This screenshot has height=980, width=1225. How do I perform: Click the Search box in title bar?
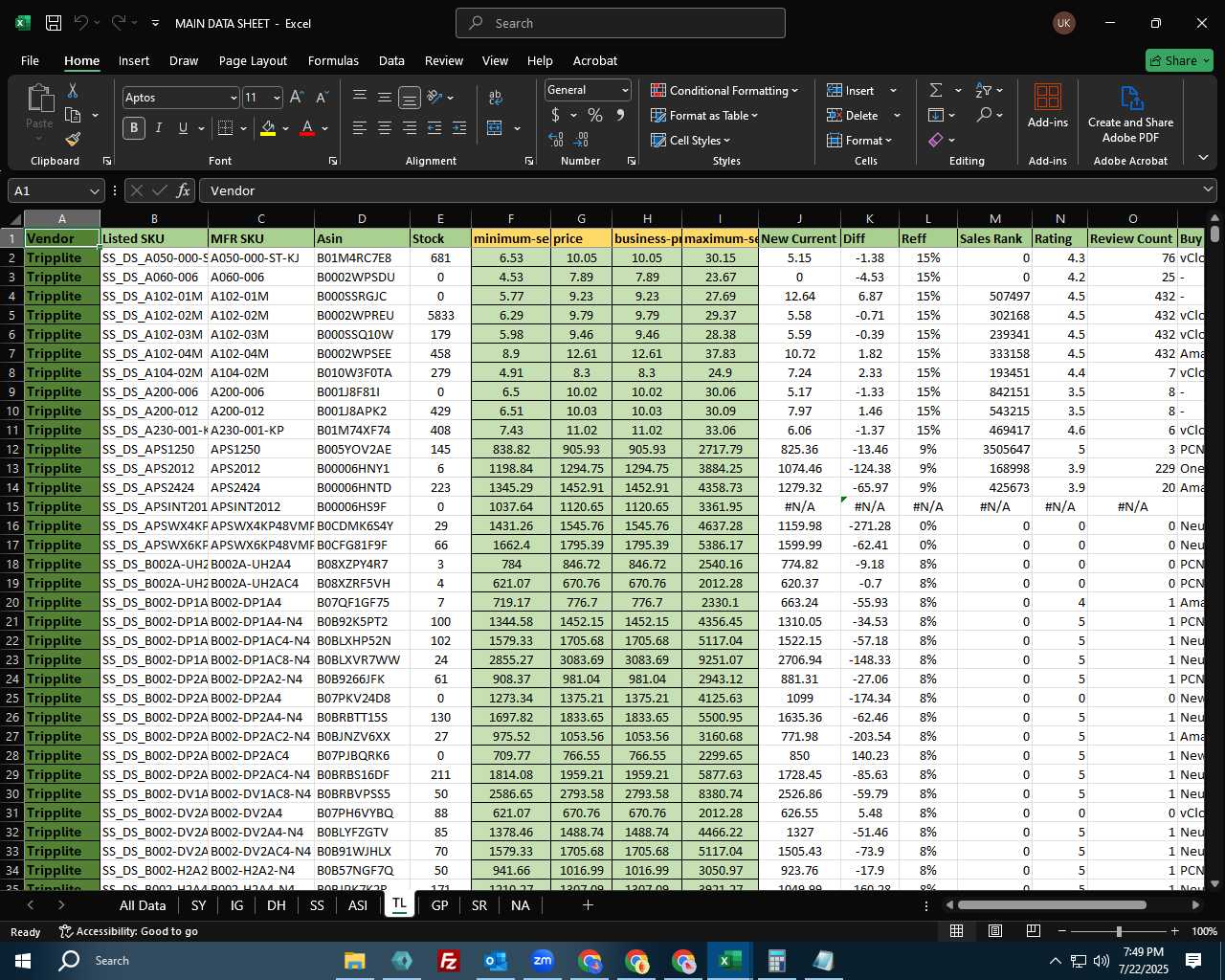click(620, 23)
